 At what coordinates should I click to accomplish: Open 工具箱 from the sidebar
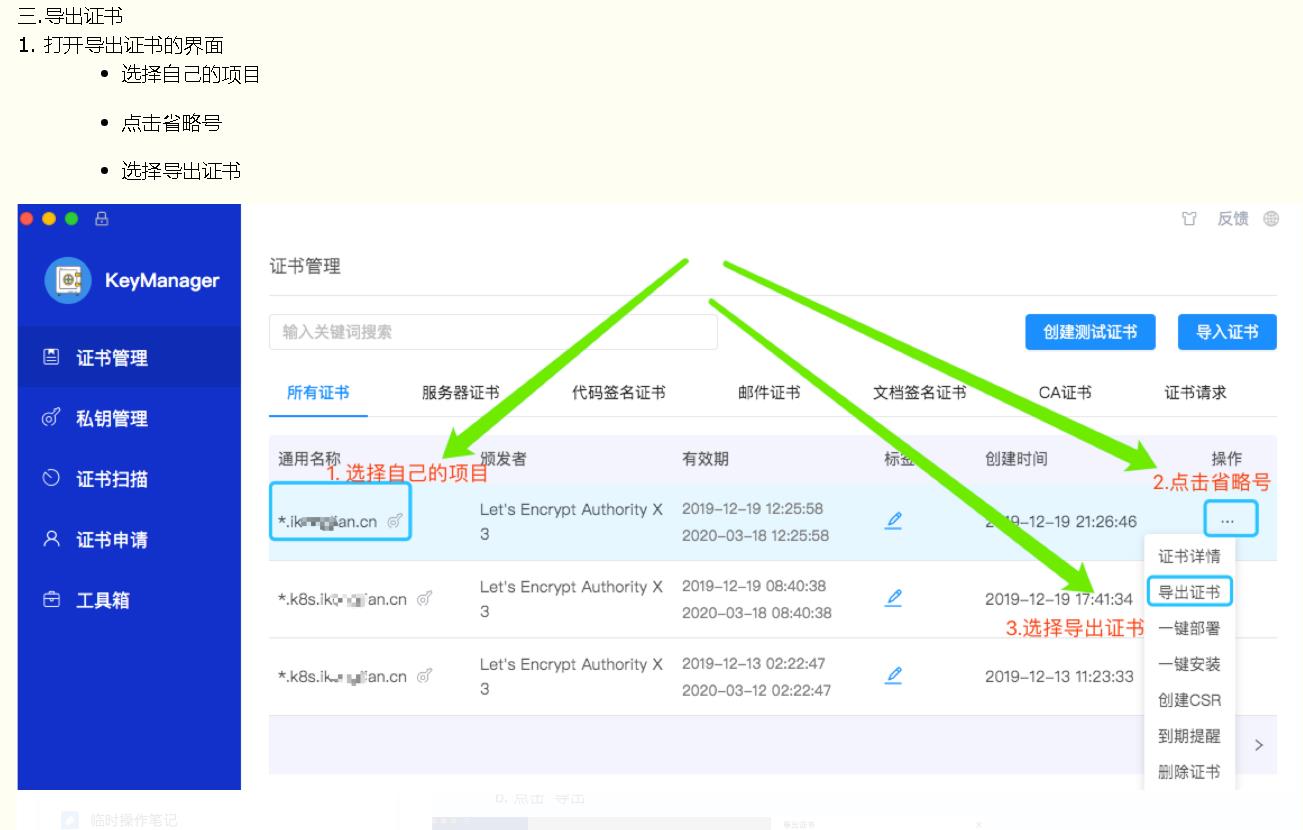tap(129, 600)
